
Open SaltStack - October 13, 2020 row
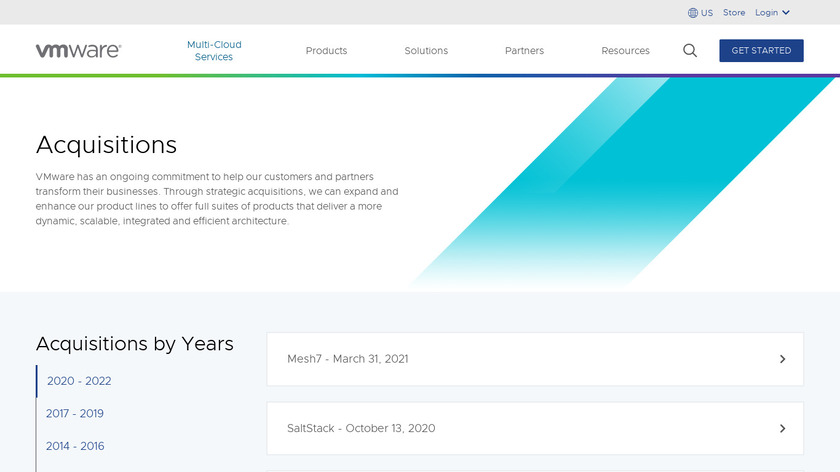click(361, 429)
